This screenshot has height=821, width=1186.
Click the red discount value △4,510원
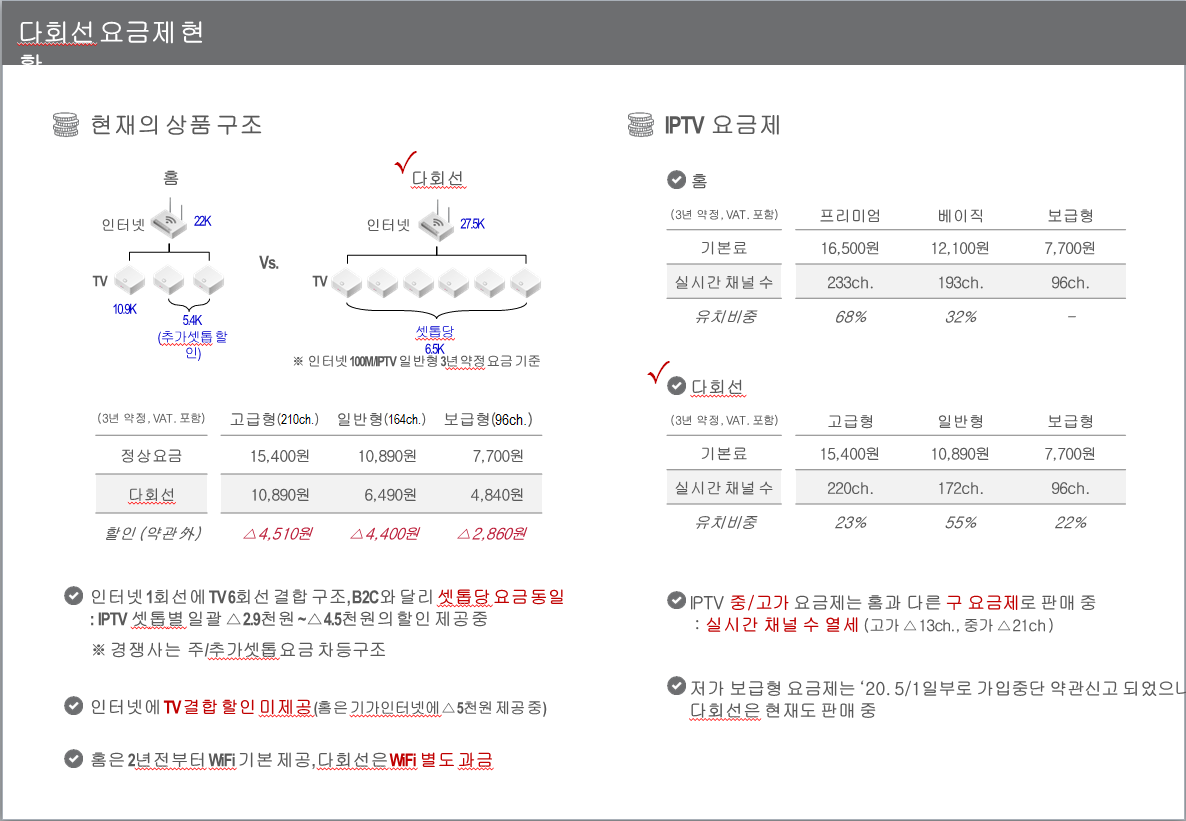coord(278,534)
